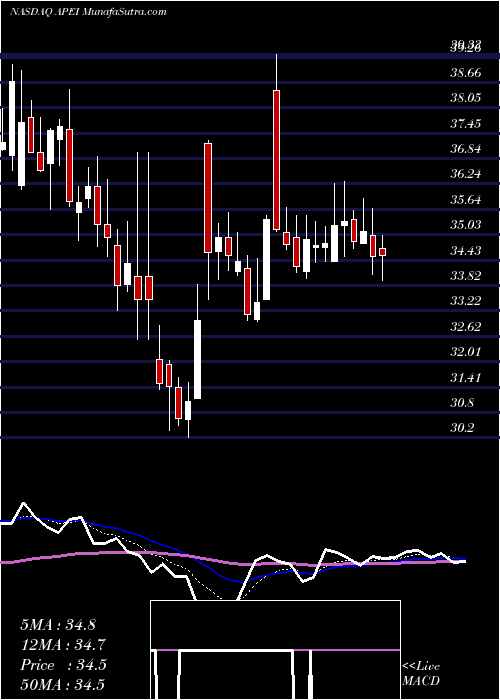Select the 30.8 price axis label

(462, 403)
